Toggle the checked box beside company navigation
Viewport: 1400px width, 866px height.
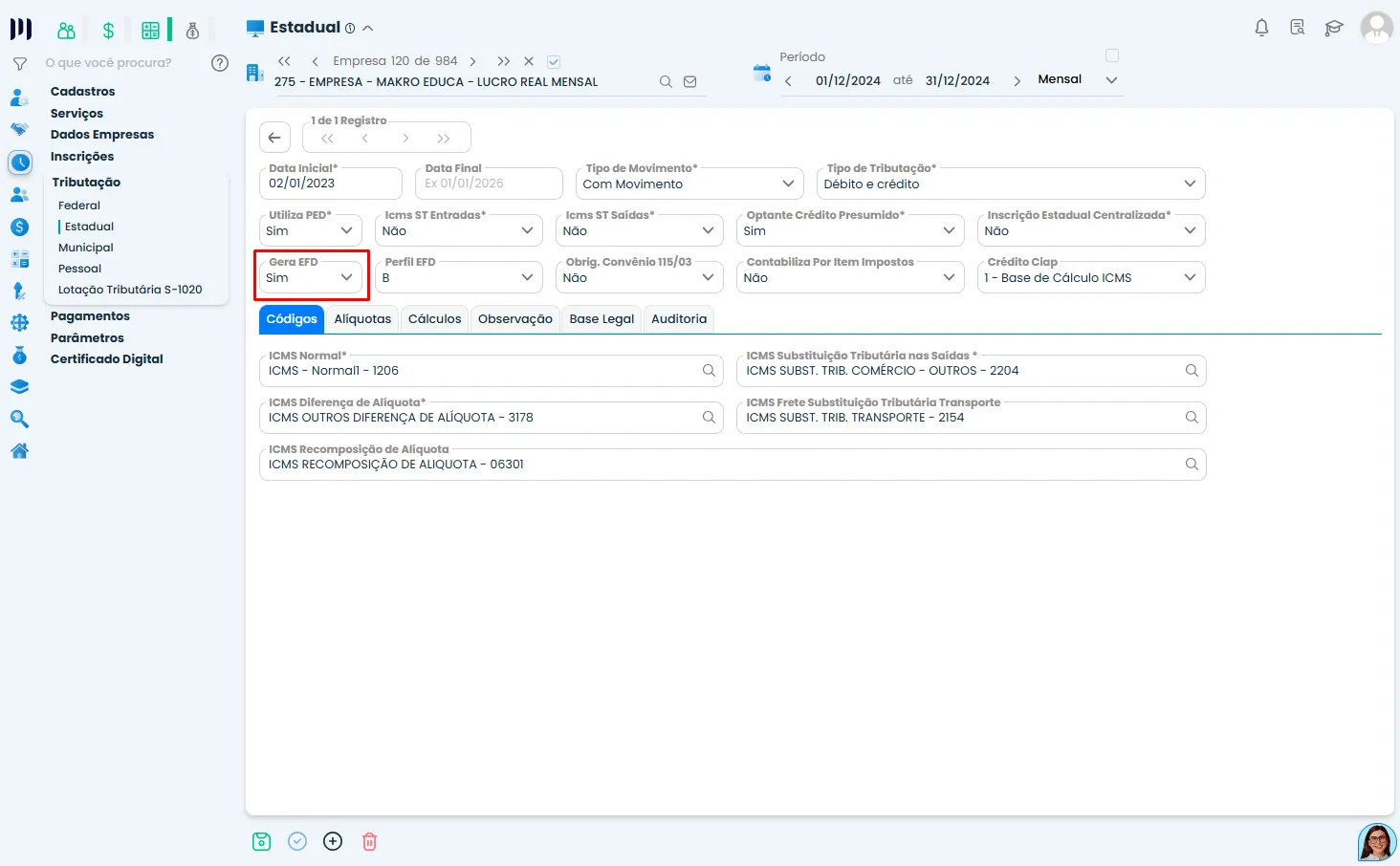click(554, 61)
